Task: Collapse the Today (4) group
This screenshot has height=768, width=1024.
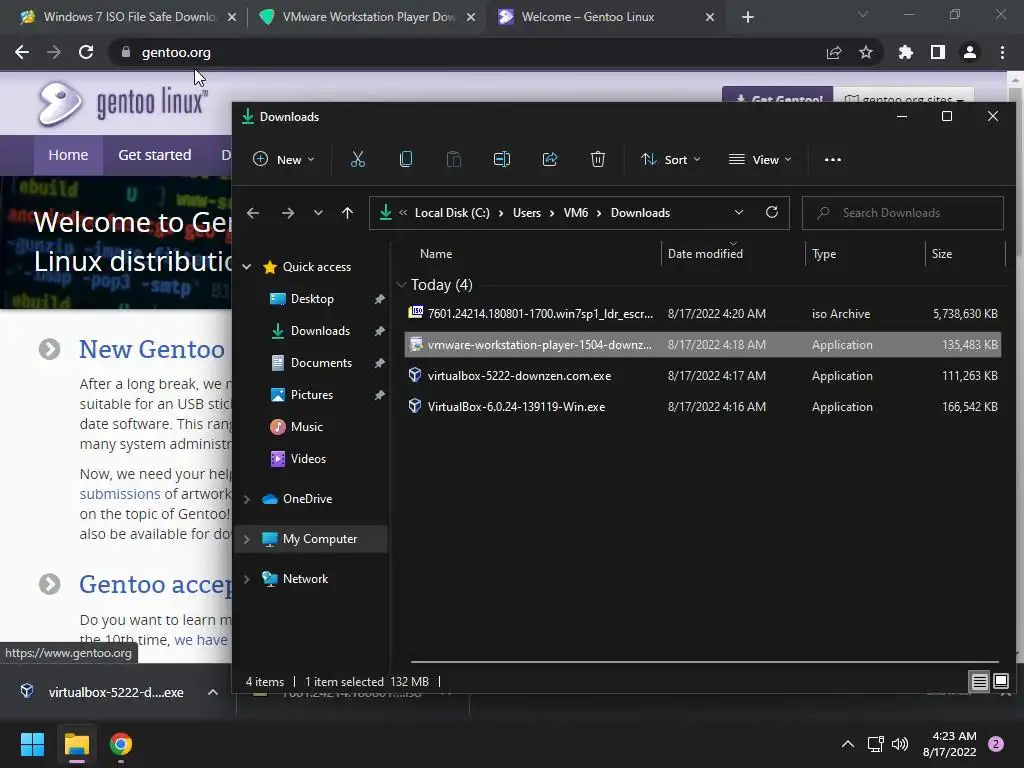Action: pyautogui.click(x=402, y=285)
